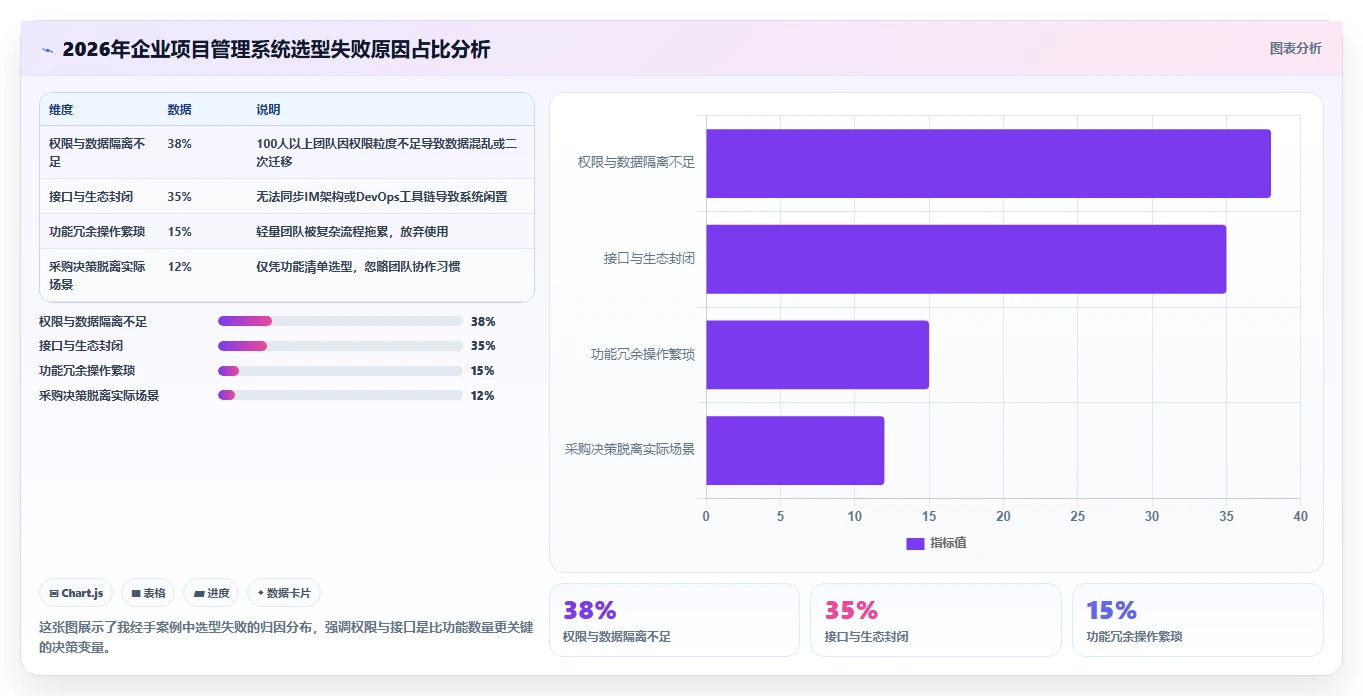Click table cell 采购决策脱离实际场景
Viewport: 1363px width, 696px height.
97,275
